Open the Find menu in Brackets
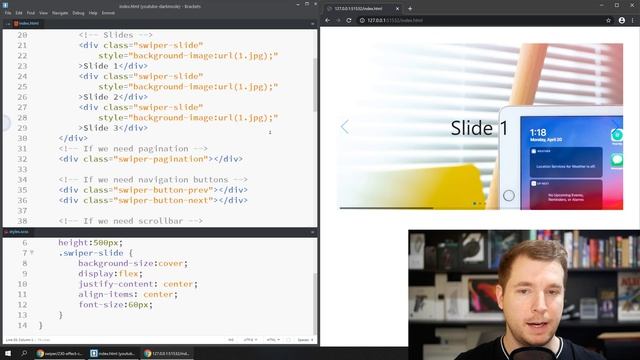640x360 pixels. (x=31, y=13)
